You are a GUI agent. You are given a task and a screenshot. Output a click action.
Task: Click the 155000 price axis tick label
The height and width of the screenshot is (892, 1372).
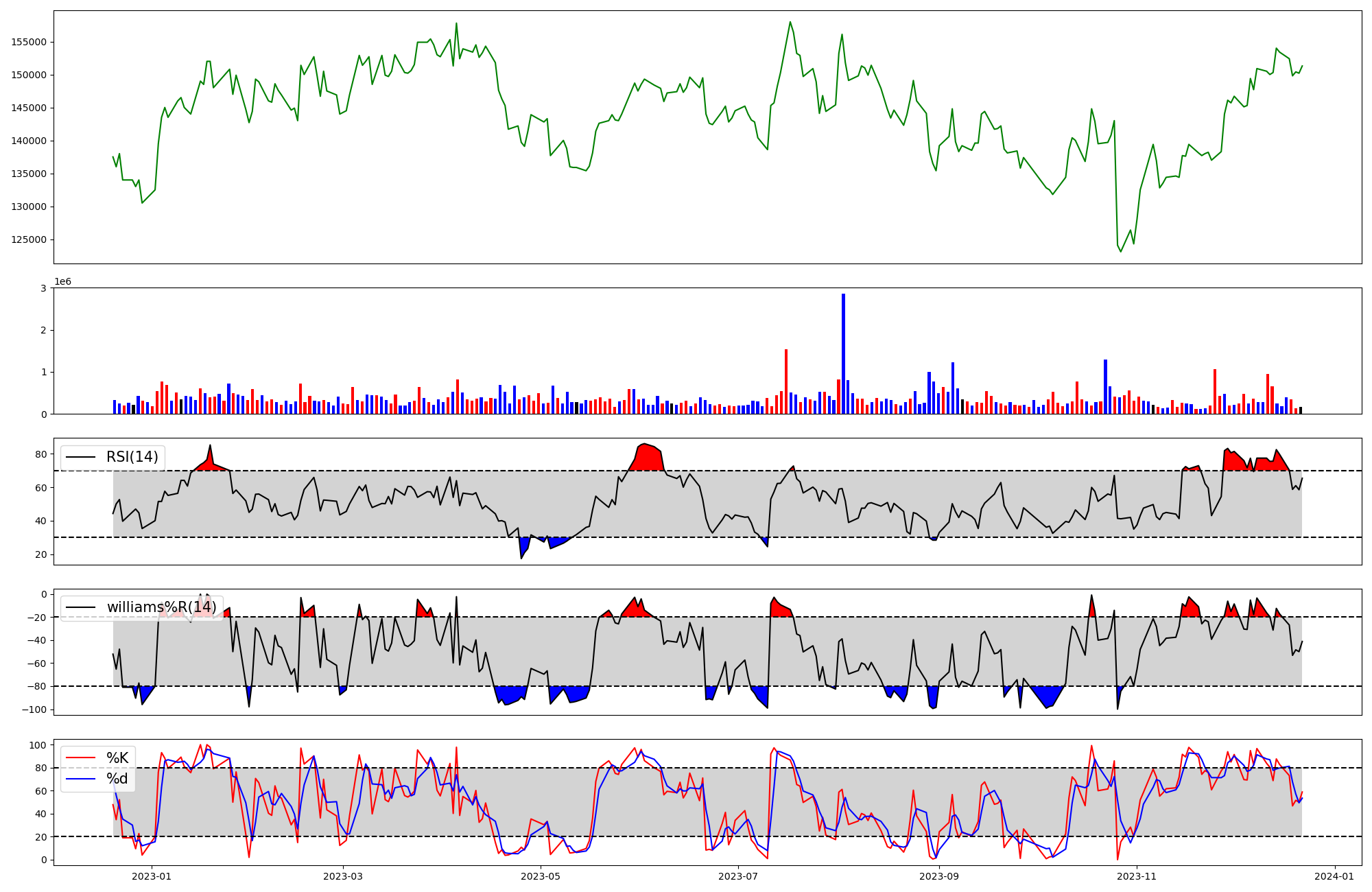pyautogui.click(x=29, y=42)
